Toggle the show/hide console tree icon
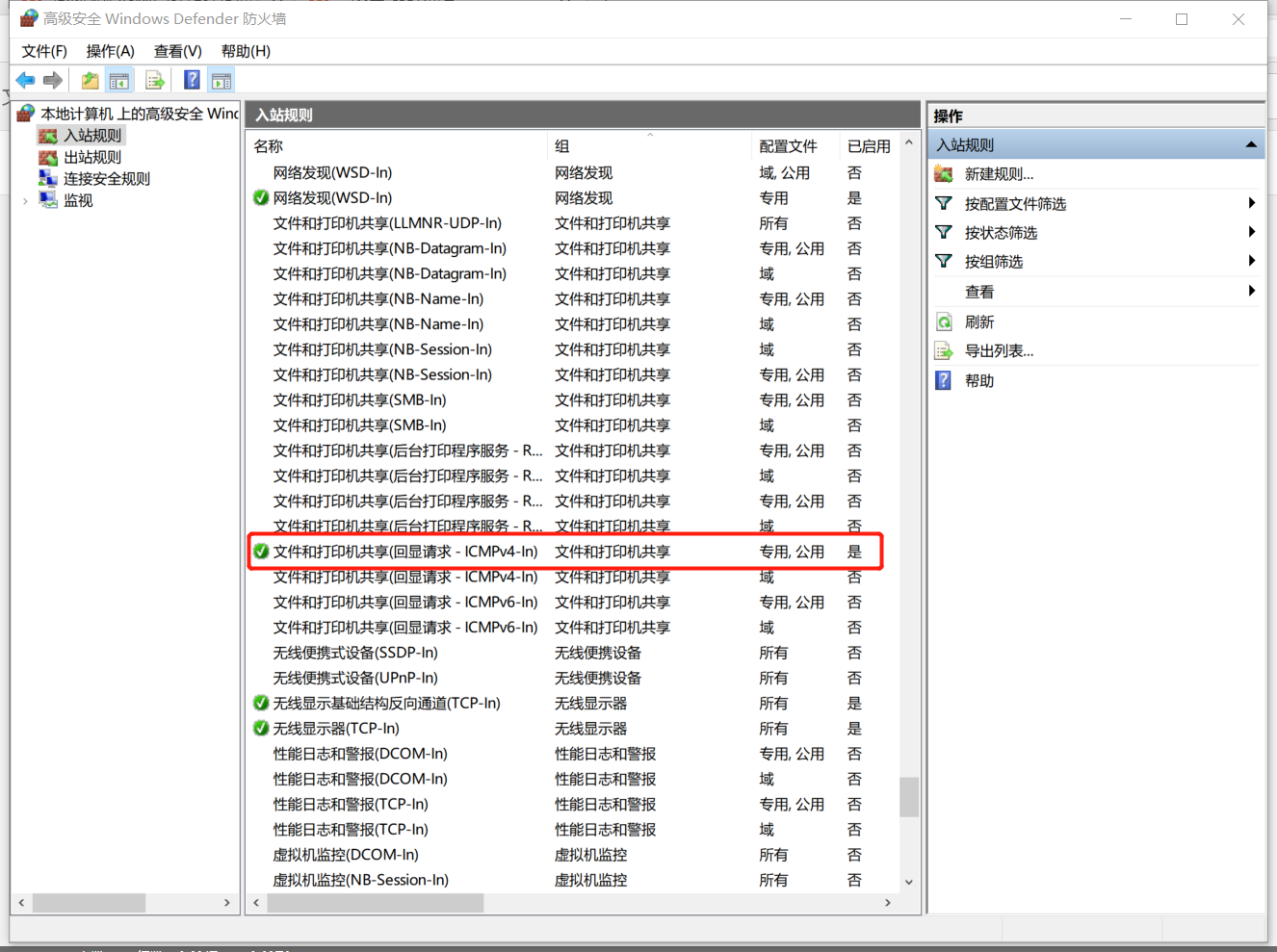The height and width of the screenshot is (952, 1277). (x=119, y=81)
